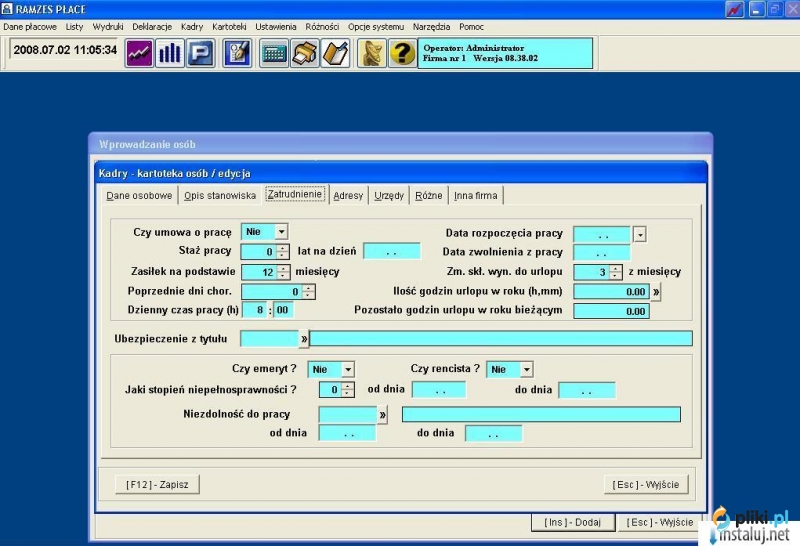The image size is (800, 546).
Task: Open the Opcje systemu menu
Action: point(376,27)
